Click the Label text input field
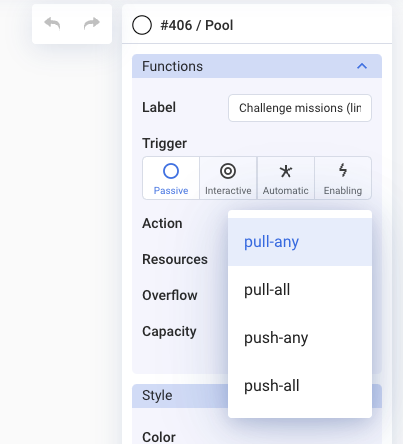Viewport: 403px width, 444px height. (300, 108)
